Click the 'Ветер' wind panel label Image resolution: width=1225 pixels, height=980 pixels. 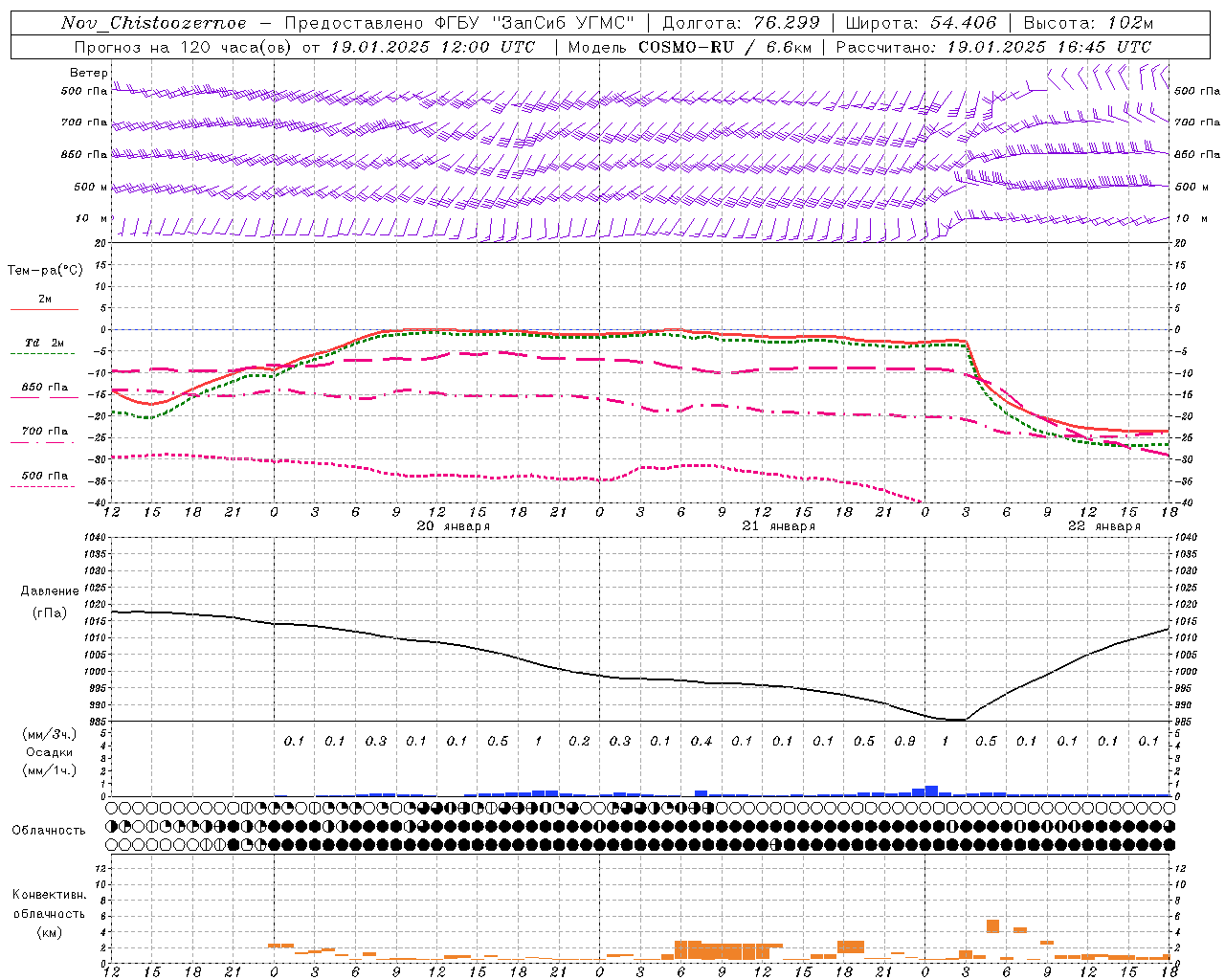tap(89, 73)
